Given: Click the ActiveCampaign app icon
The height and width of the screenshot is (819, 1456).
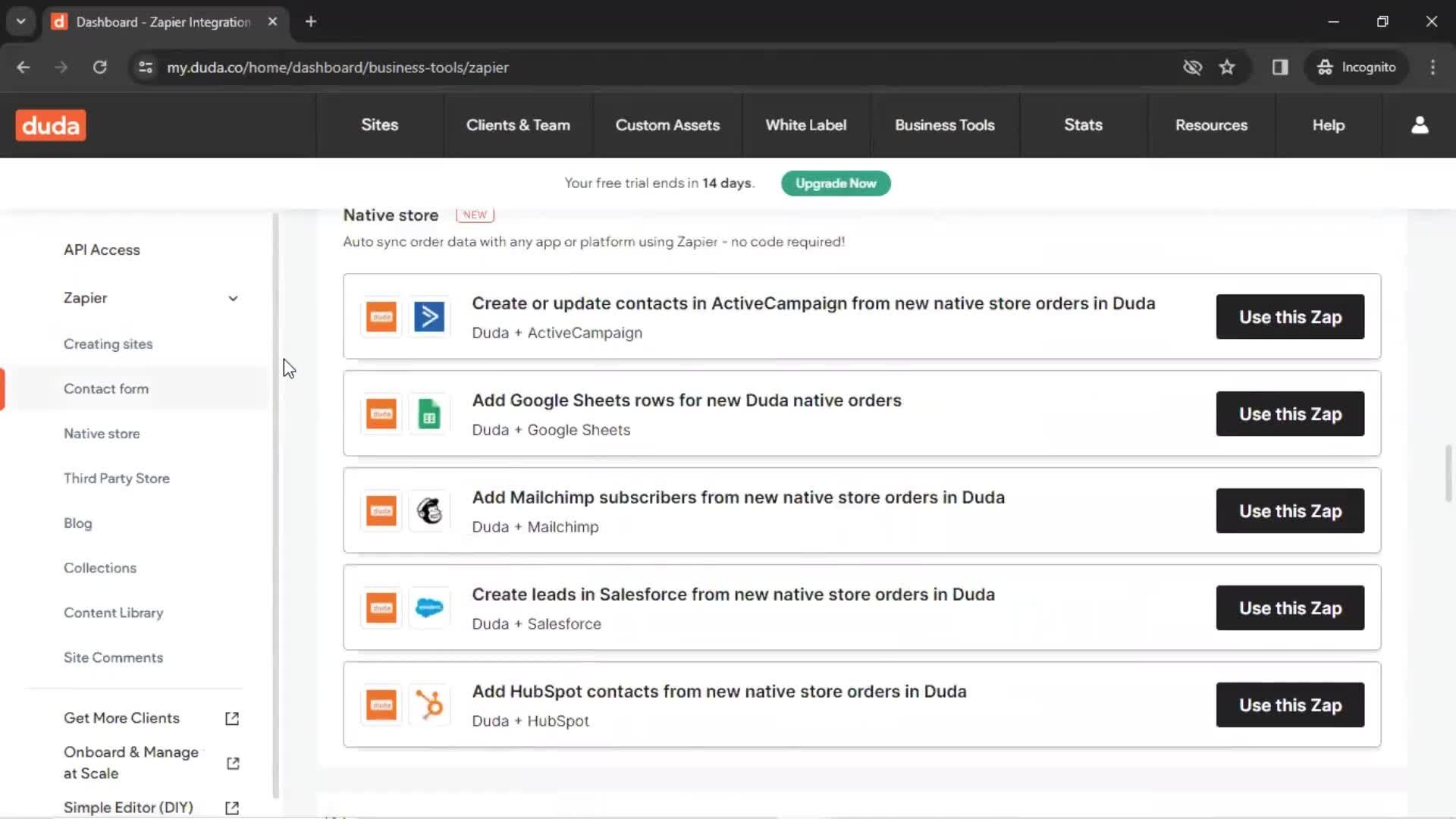Looking at the screenshot, I should 429,317.
